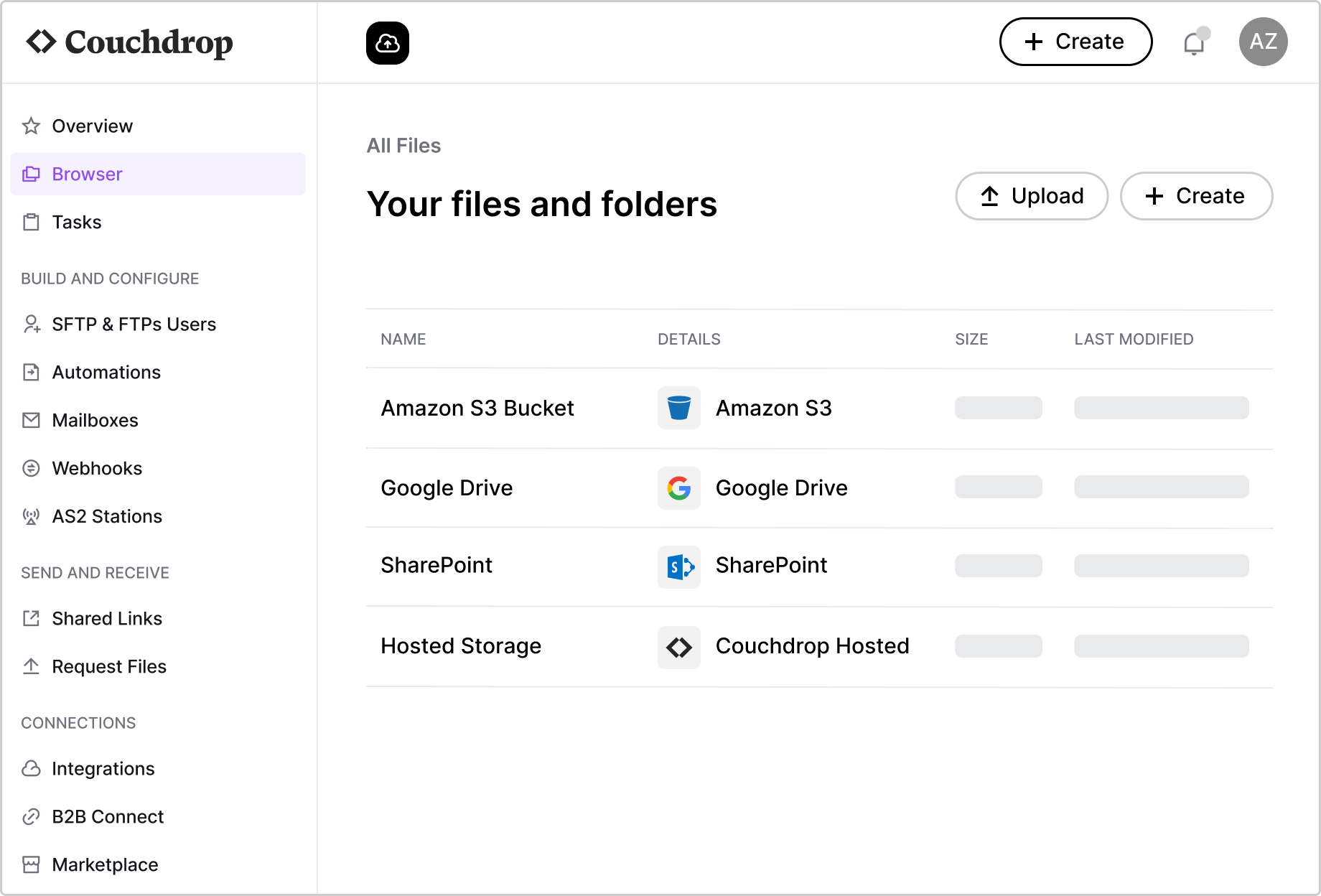
Task: Open the SharePoint folder name
Action: pyautogui.click(x=437, y=566)
